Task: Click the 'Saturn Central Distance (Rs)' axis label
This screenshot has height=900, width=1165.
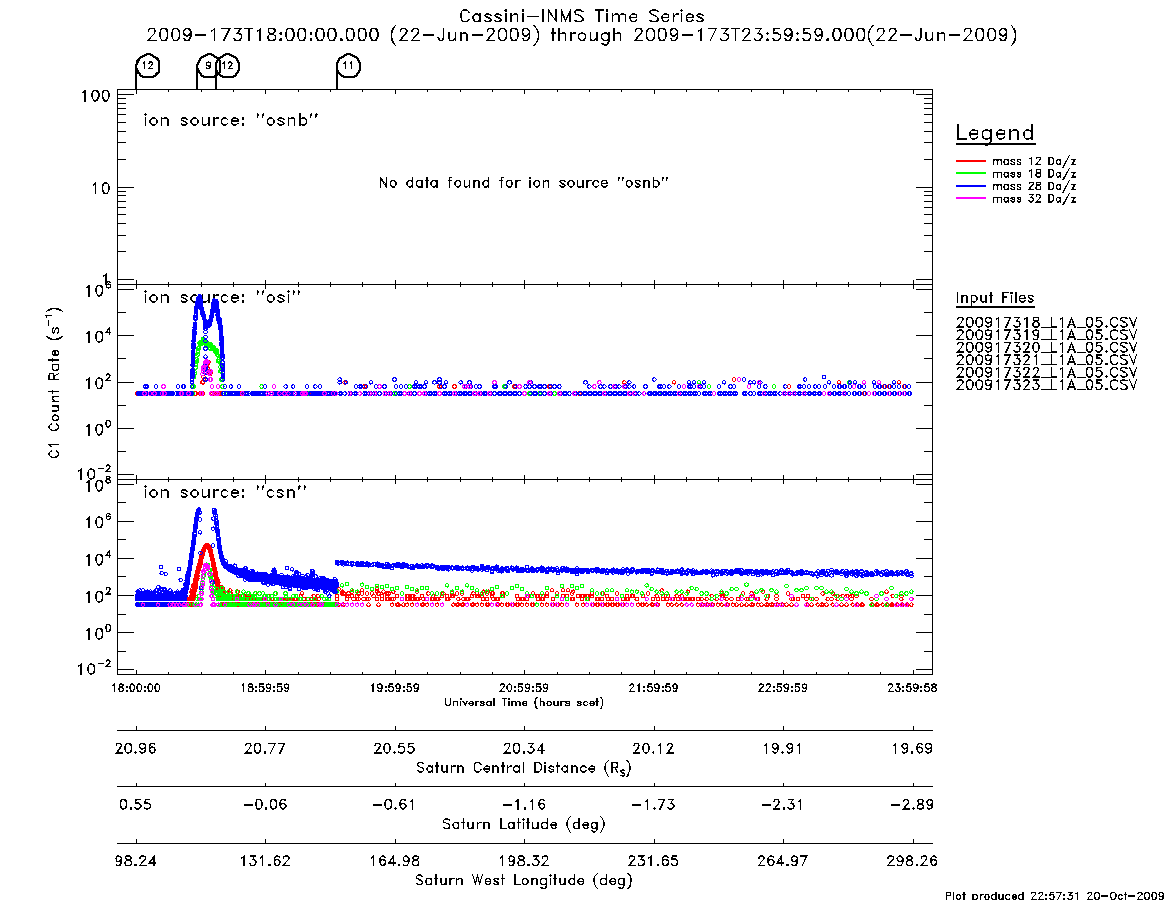Action: click(524, 768)
